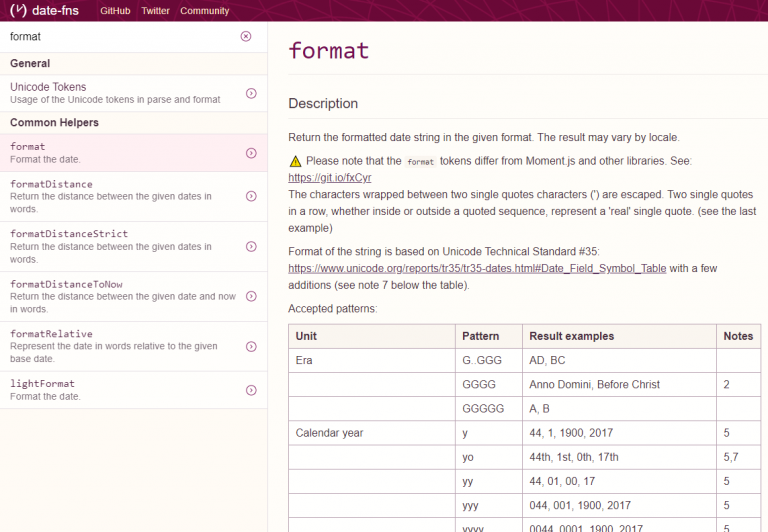Click the General section heading
768x532 pixels.
pos(30,63)
